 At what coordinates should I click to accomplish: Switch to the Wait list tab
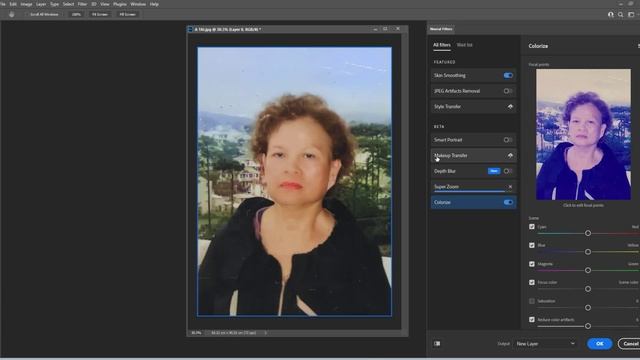tap(464, 45)
